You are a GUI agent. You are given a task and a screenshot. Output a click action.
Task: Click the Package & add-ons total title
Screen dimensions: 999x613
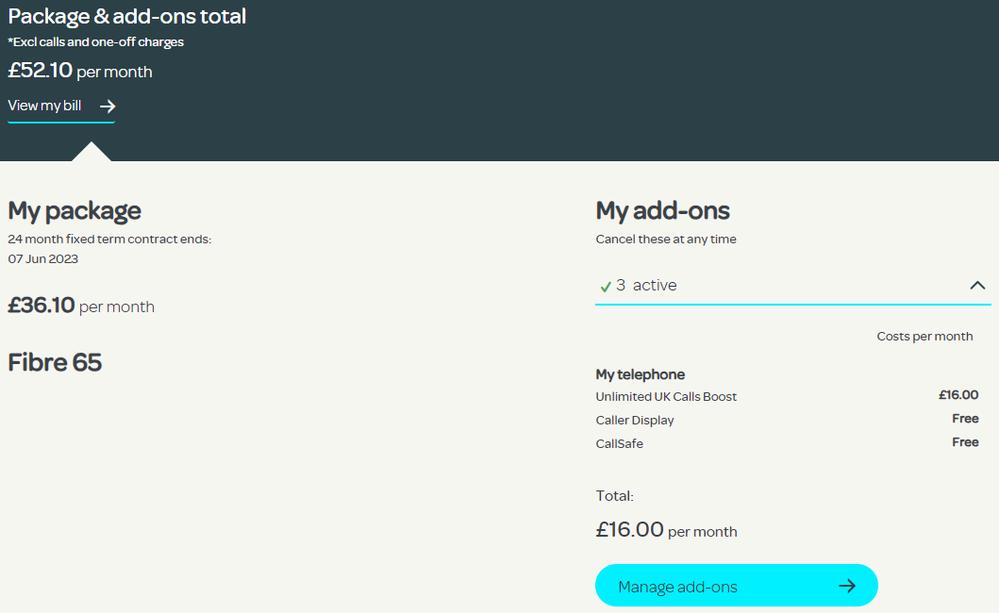[127, 16]
